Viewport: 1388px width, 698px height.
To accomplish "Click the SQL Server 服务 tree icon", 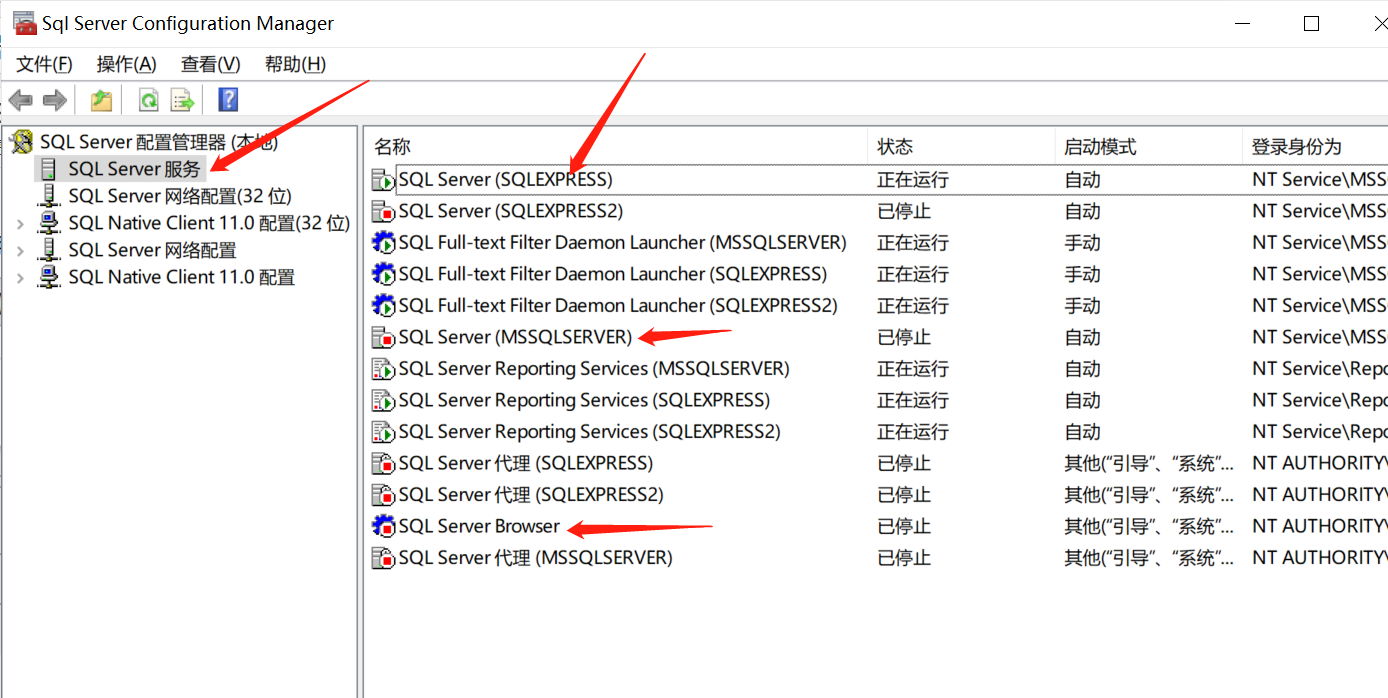I will pyautogui.click(x=49, y=170).
